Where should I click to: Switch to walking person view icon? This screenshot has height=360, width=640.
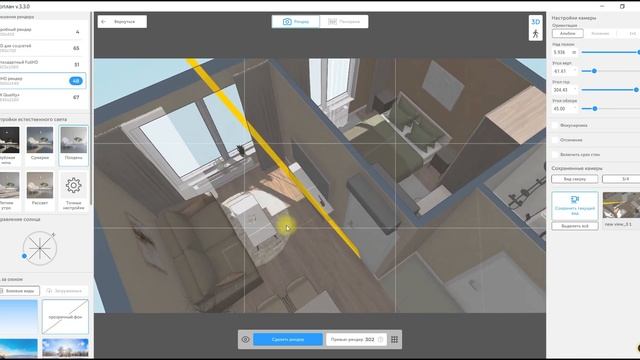[536, 34]
